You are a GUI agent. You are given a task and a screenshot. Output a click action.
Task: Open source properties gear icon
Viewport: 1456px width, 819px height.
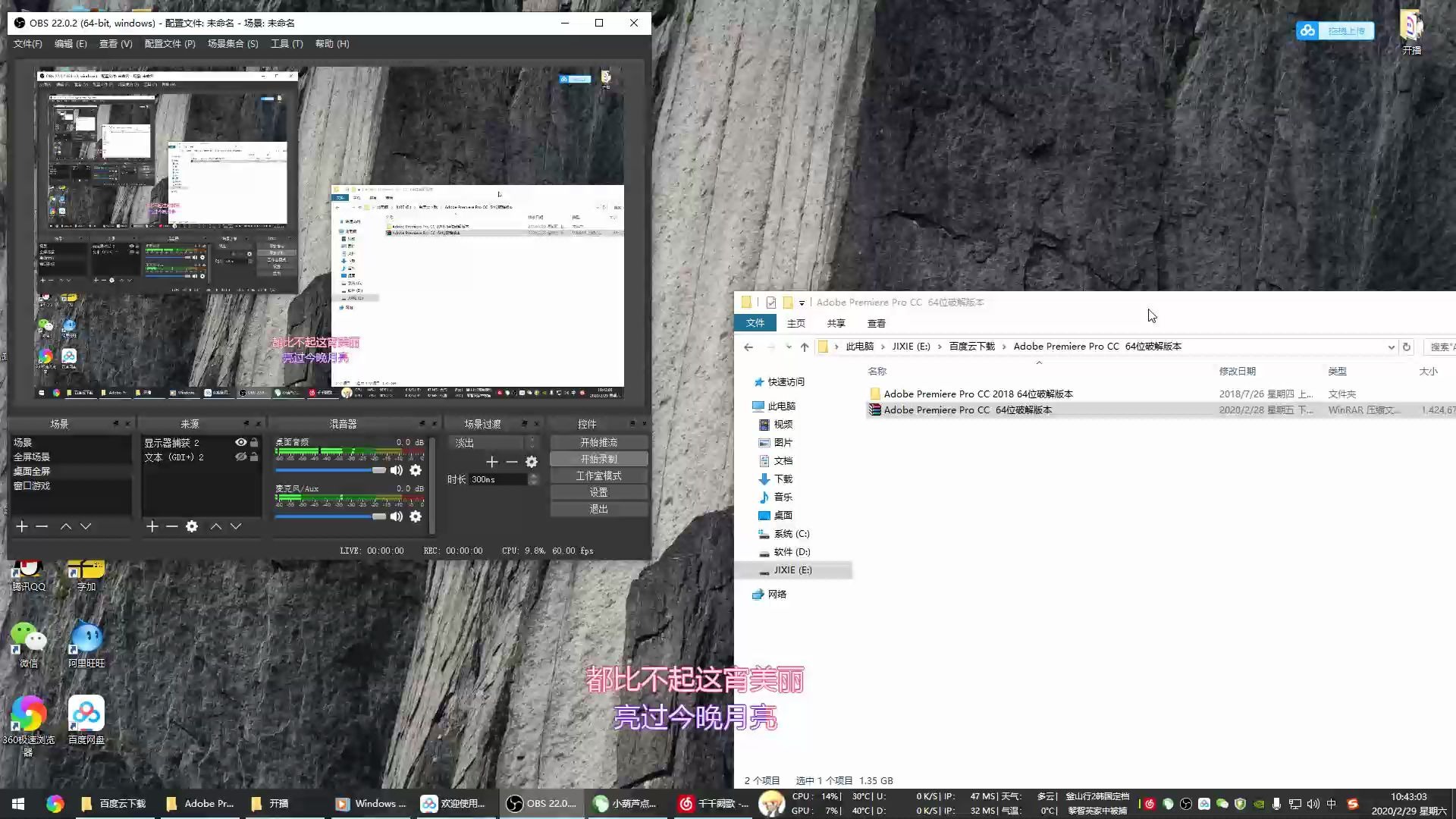[x=192, y=526]
